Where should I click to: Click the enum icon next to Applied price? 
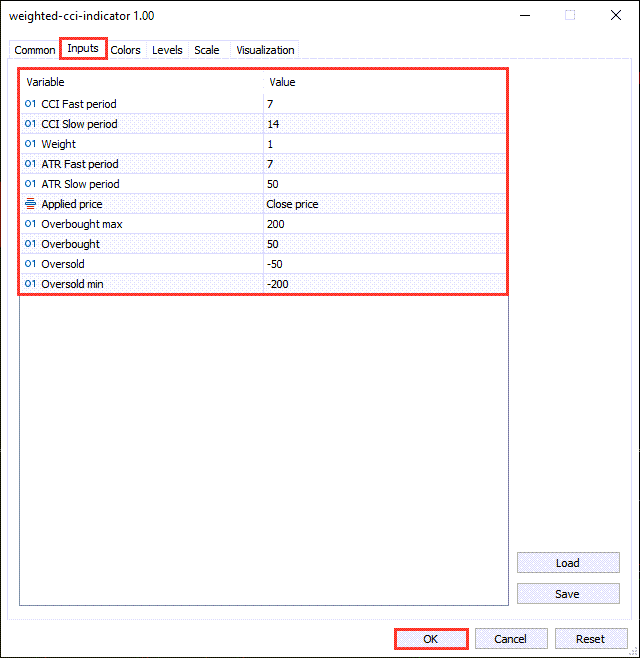(x=30, y=204)
